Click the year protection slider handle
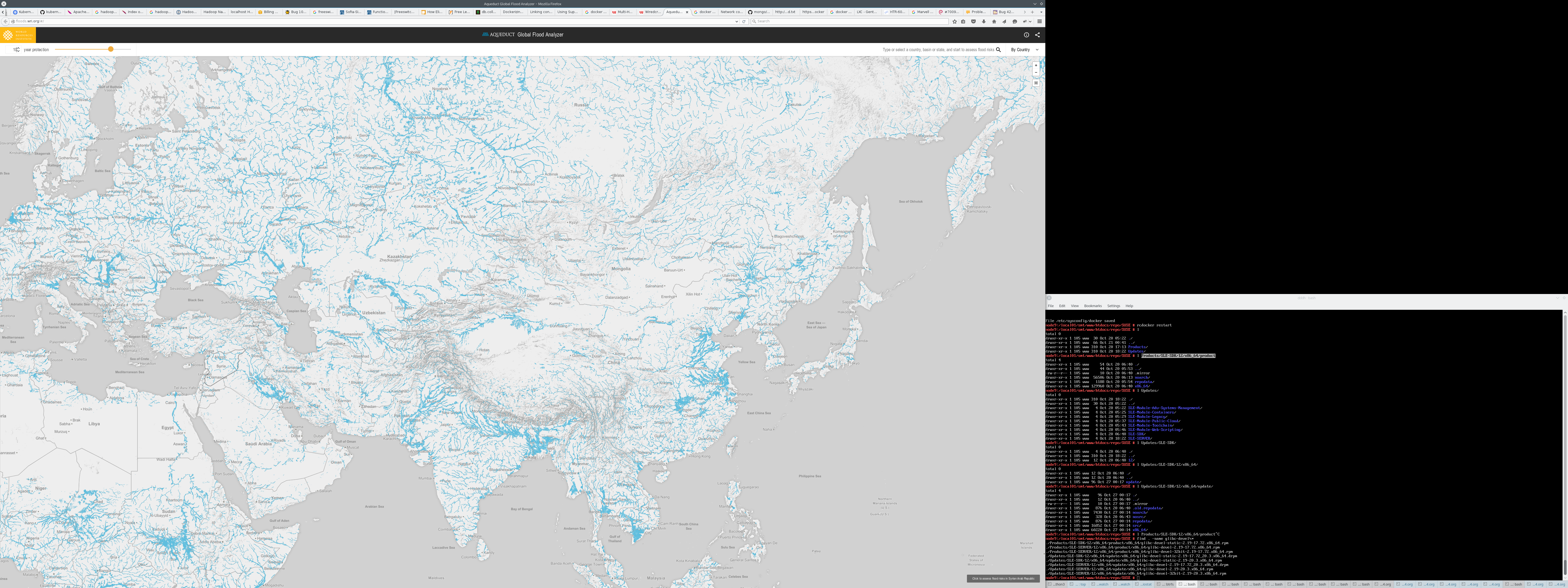The image size is (1568, 588). click(x=111, y=49)
